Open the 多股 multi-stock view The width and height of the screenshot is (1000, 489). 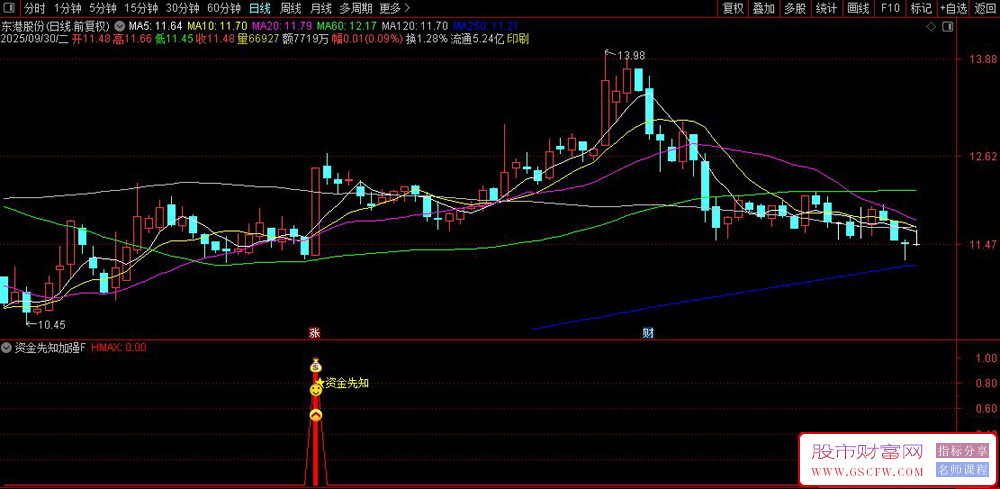click(795, 8)
